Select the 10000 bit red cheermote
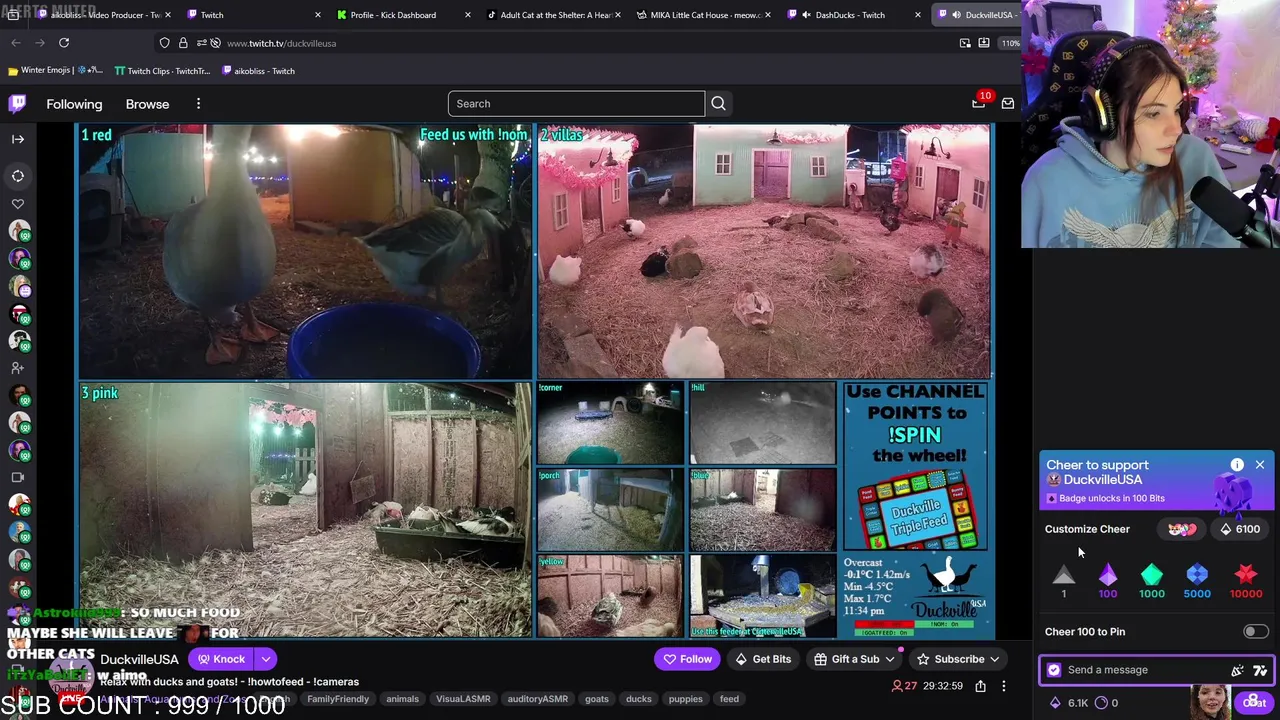Image resolution: width=1280 pixels, height=720 pixels. click(x=1246, y=581)
